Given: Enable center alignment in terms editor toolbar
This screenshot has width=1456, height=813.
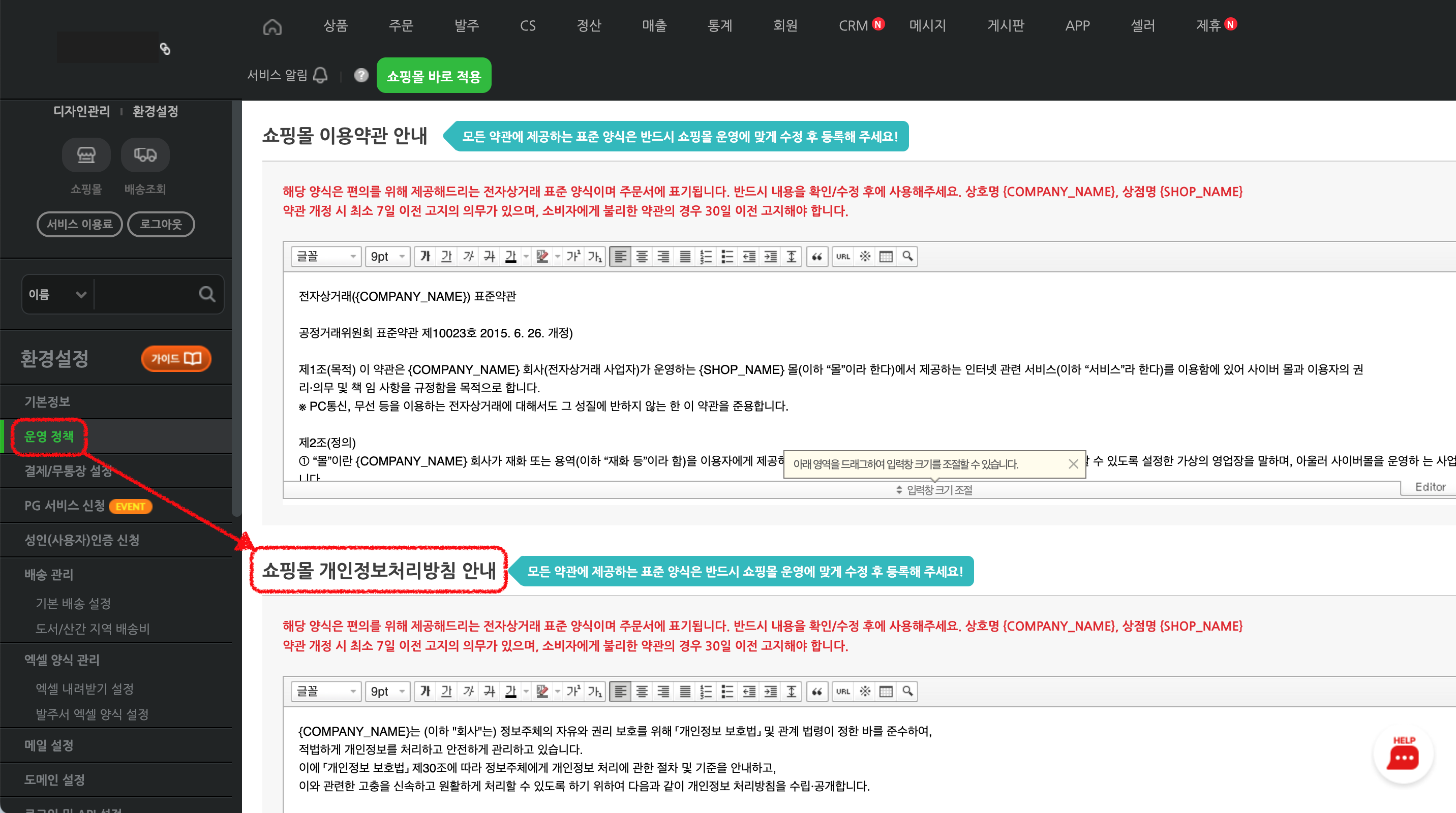Looking at the screenshot, I should coord(642,257).
